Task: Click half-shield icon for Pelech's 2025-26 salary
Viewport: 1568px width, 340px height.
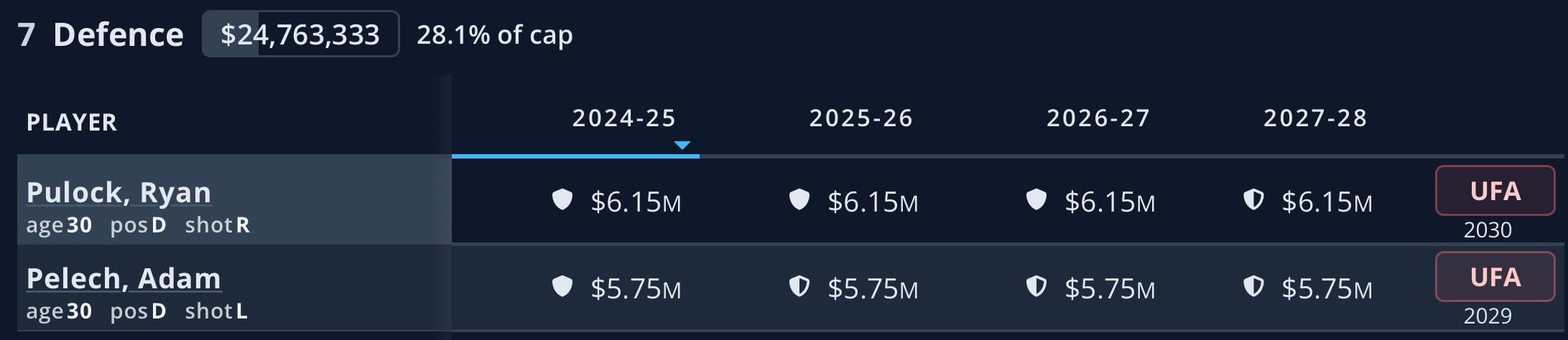Action: (x=799, y=286)
